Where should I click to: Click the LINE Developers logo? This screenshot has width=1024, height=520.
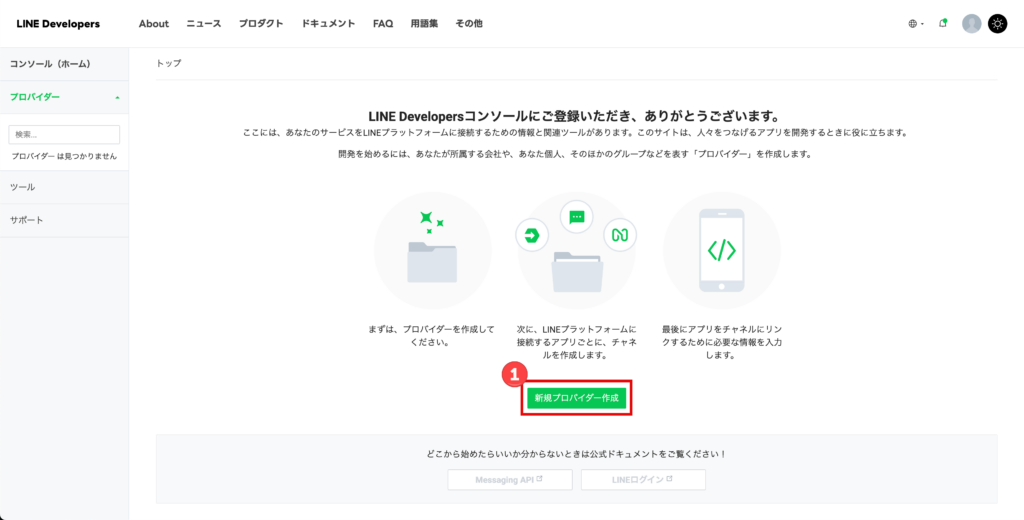click(58, 24)
